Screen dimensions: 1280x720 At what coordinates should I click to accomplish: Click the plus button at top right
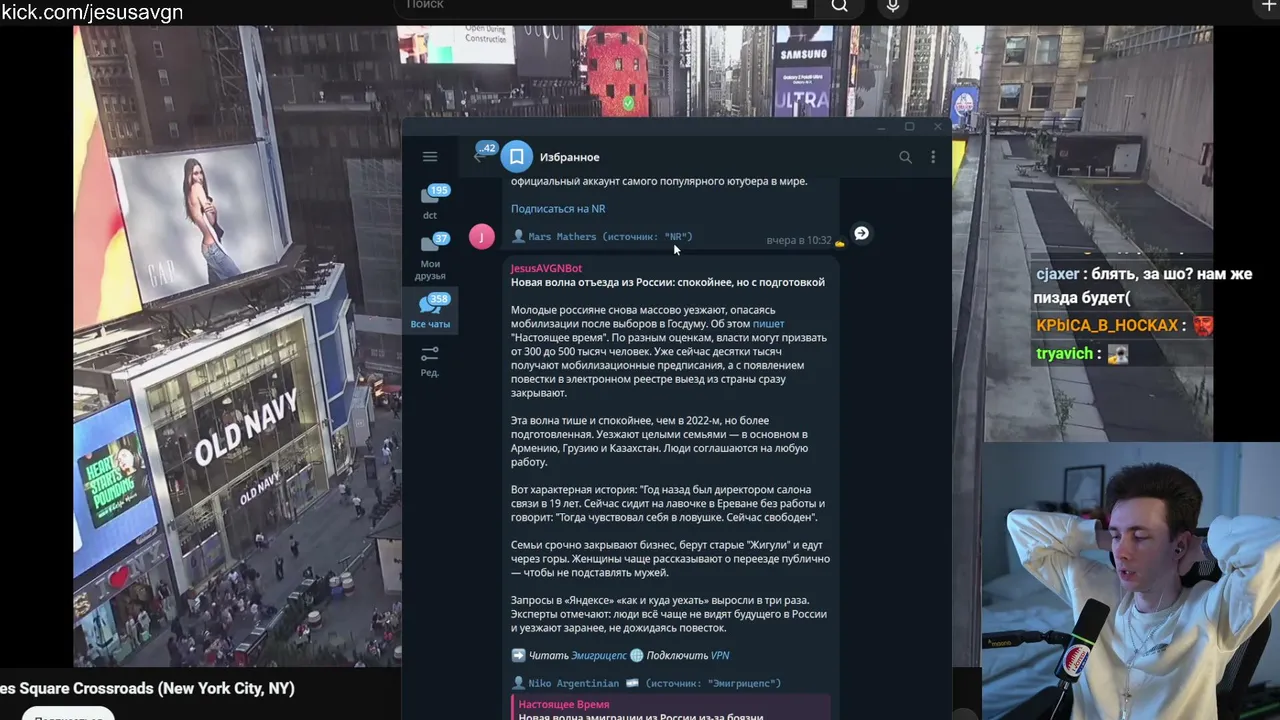point(1269,6)
